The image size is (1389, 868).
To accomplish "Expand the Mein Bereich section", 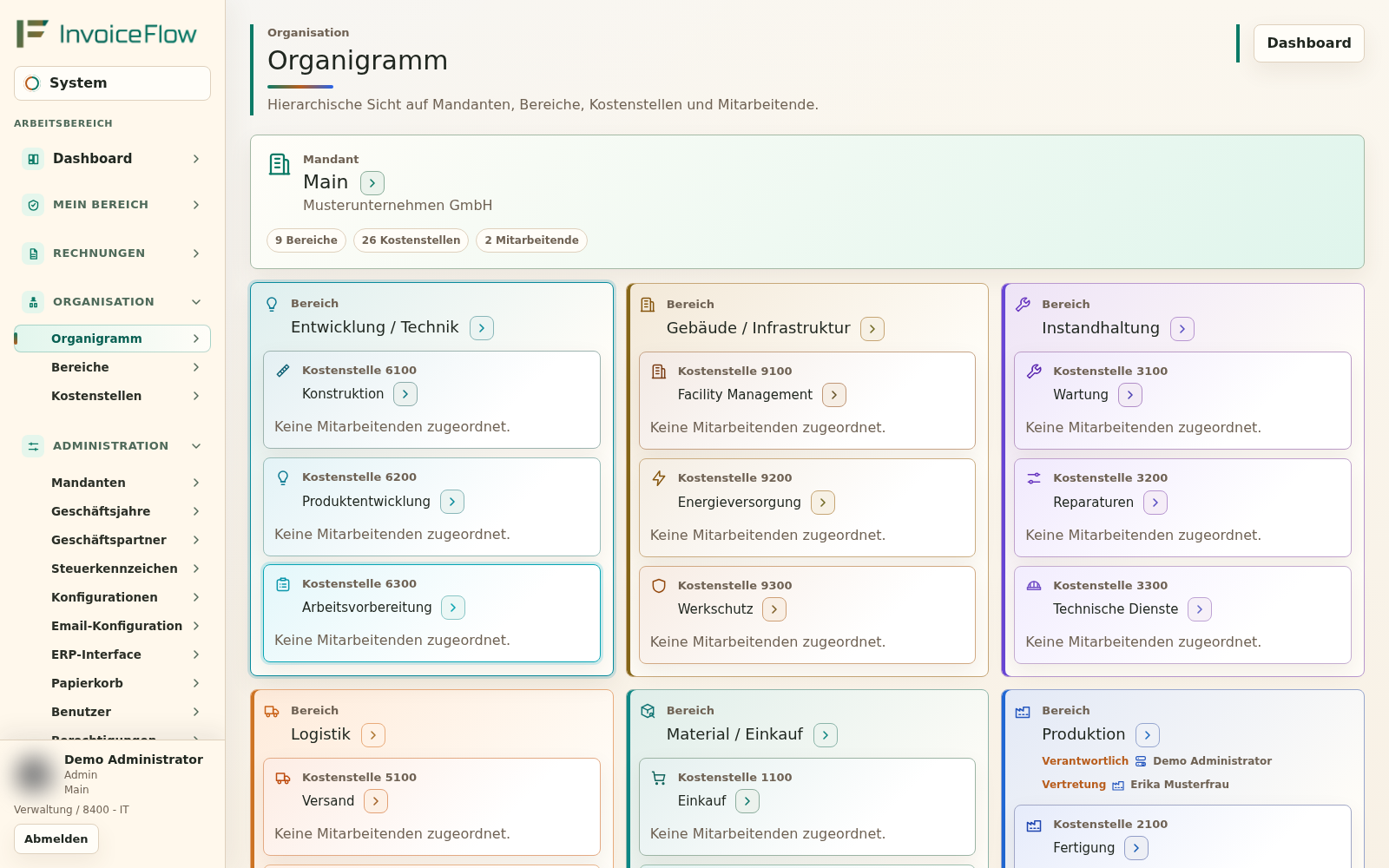I will tap(196, 205).
